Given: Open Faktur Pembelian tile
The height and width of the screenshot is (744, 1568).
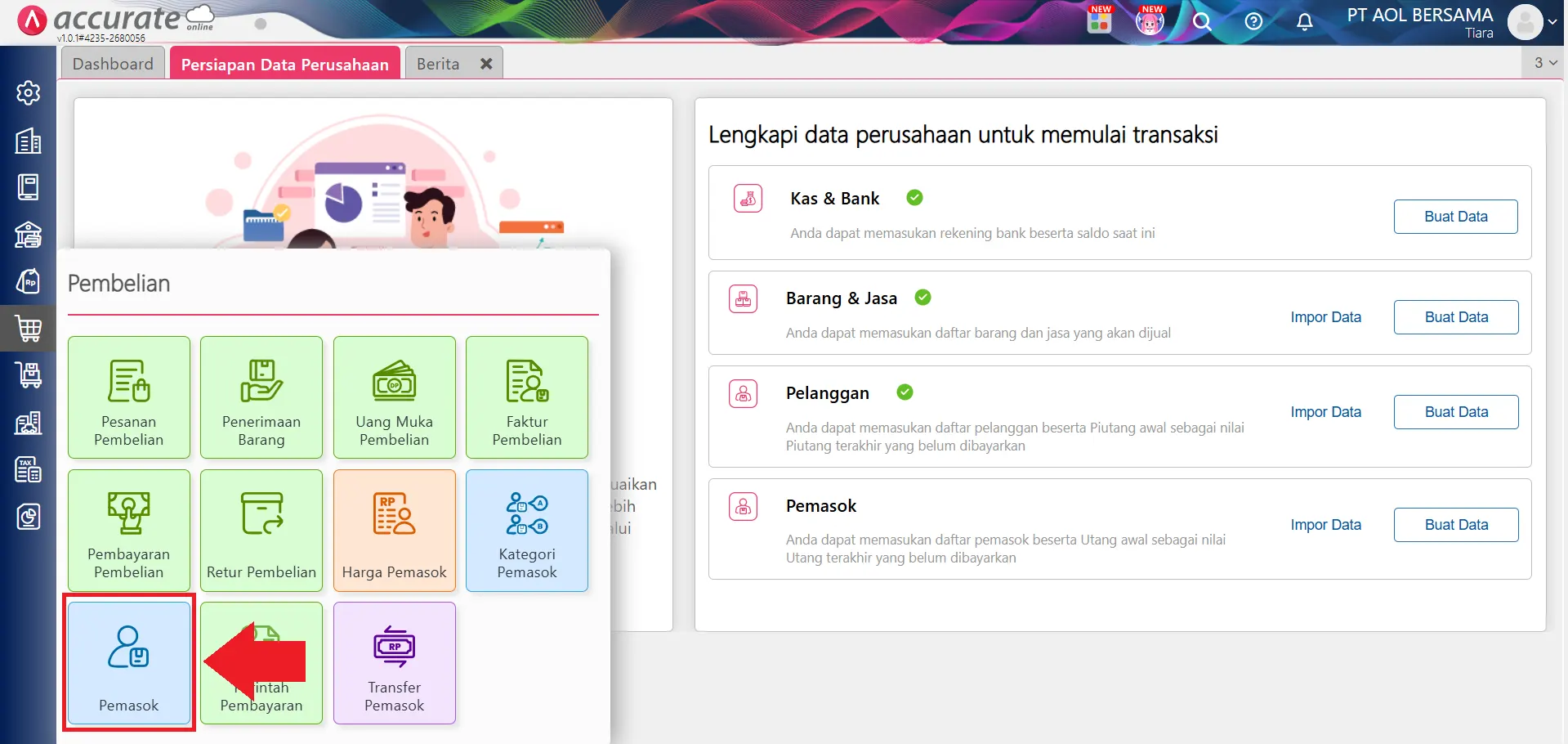Looking at the screenshot, I should (x=527, y=397).
